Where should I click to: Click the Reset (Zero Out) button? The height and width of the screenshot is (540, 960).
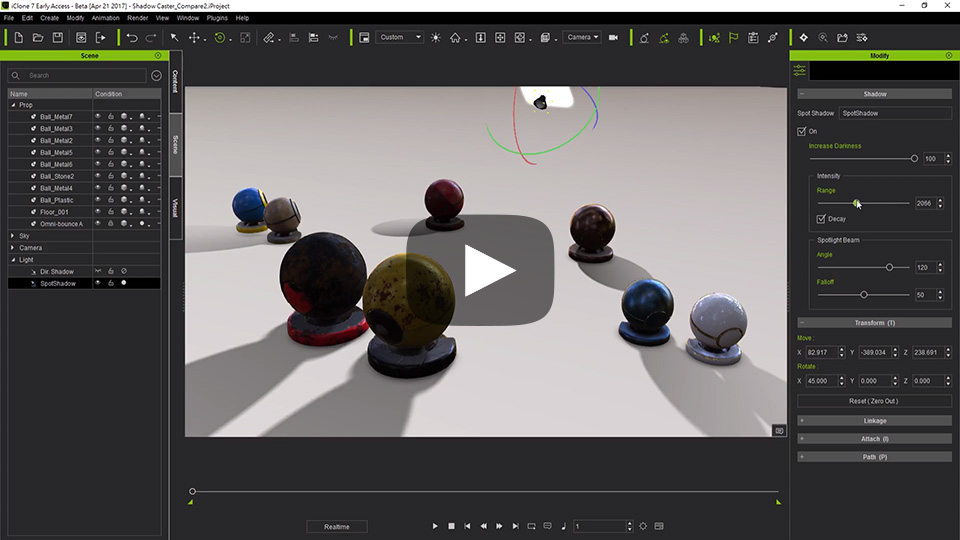click(874, 401)
